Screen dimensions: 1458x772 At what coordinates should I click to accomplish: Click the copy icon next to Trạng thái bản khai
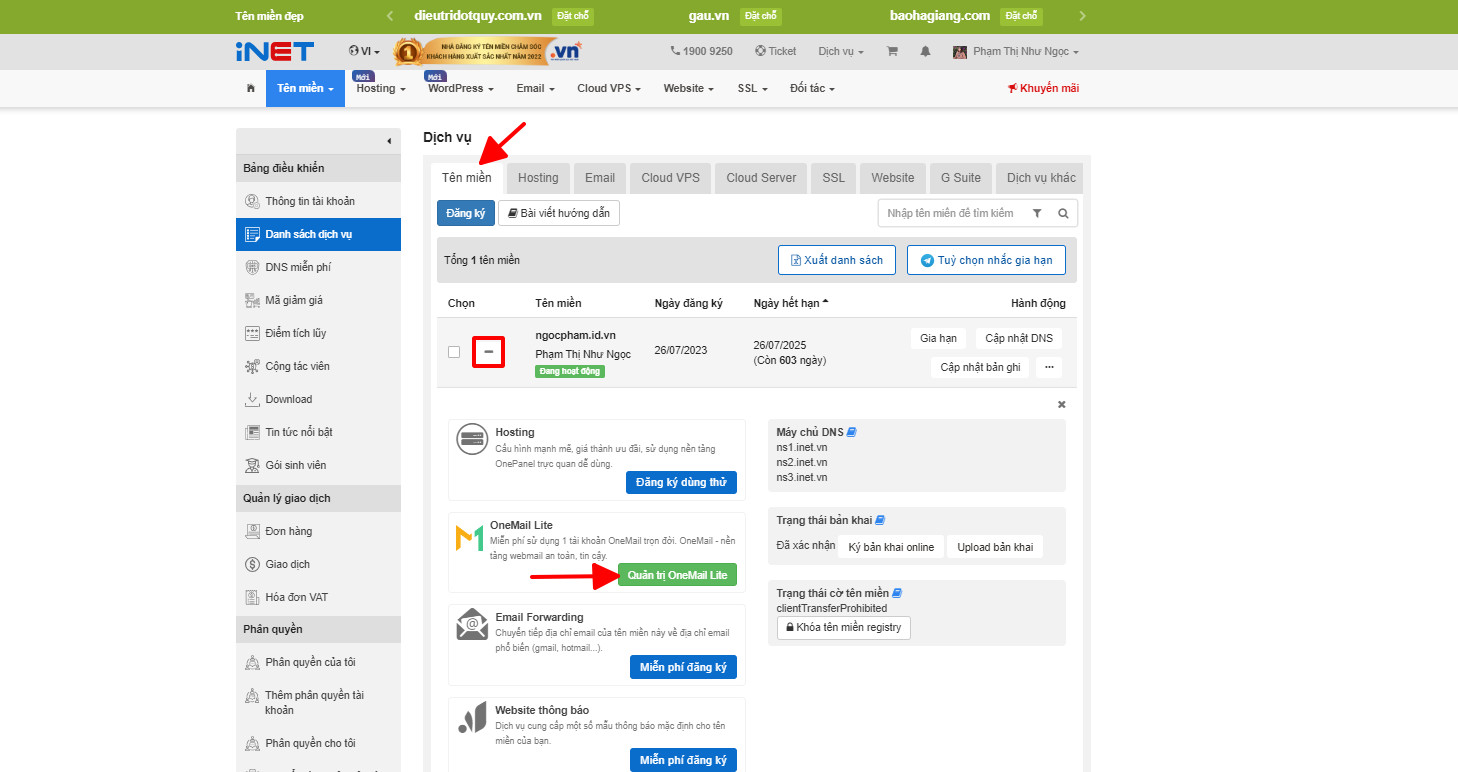[880, 519]
